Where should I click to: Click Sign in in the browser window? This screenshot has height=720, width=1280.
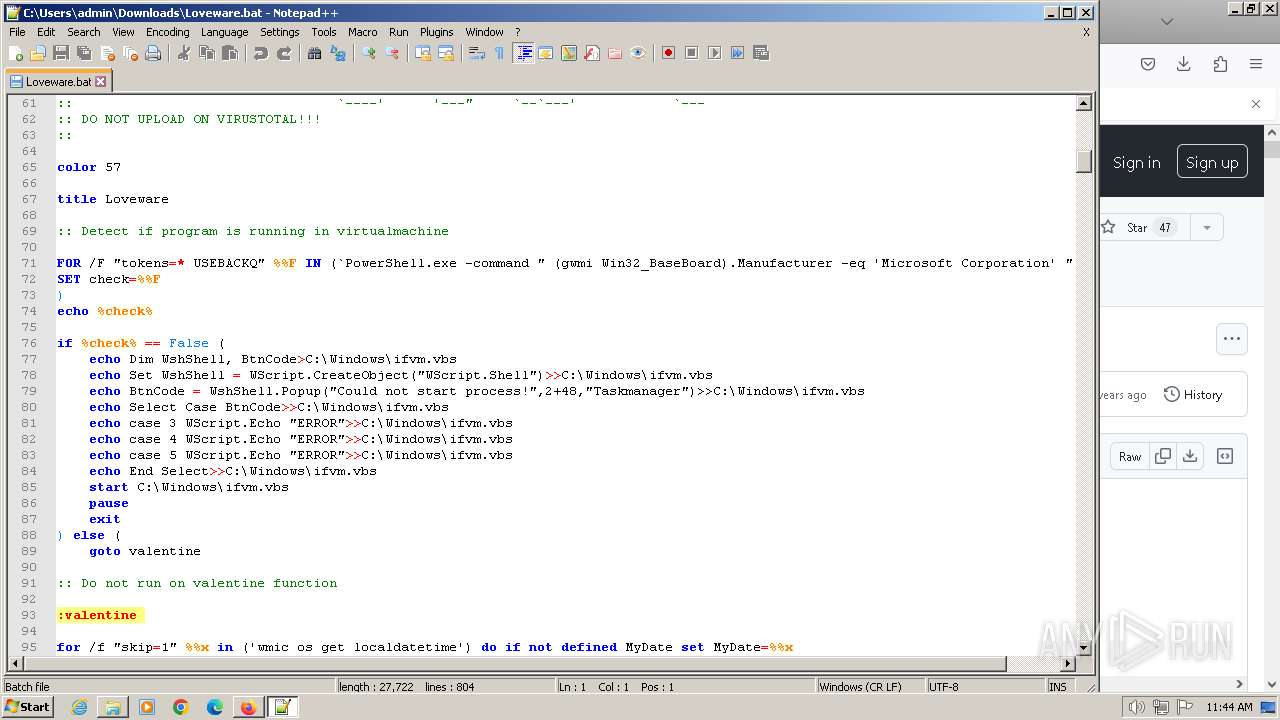[1137, 162]
